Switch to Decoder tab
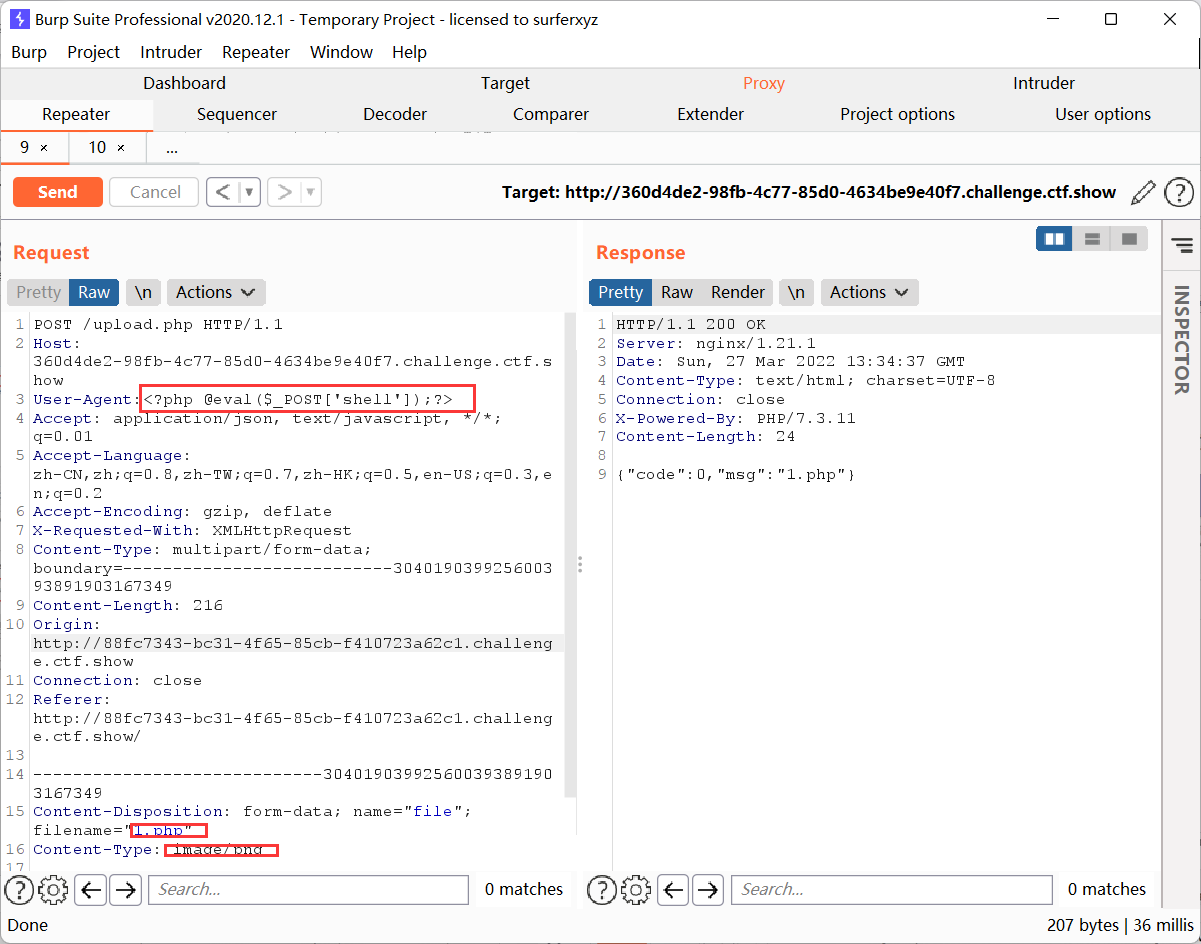Image resolution: width=1201 pixels, height=944 pixels. pyautogui.click(x=395, y=114)
